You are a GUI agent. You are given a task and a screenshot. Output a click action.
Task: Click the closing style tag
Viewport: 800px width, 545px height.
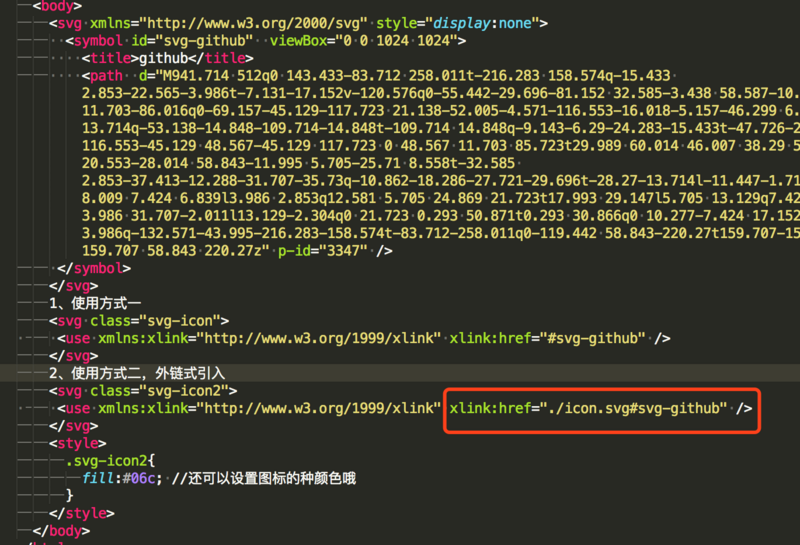[x=82, y=513]
